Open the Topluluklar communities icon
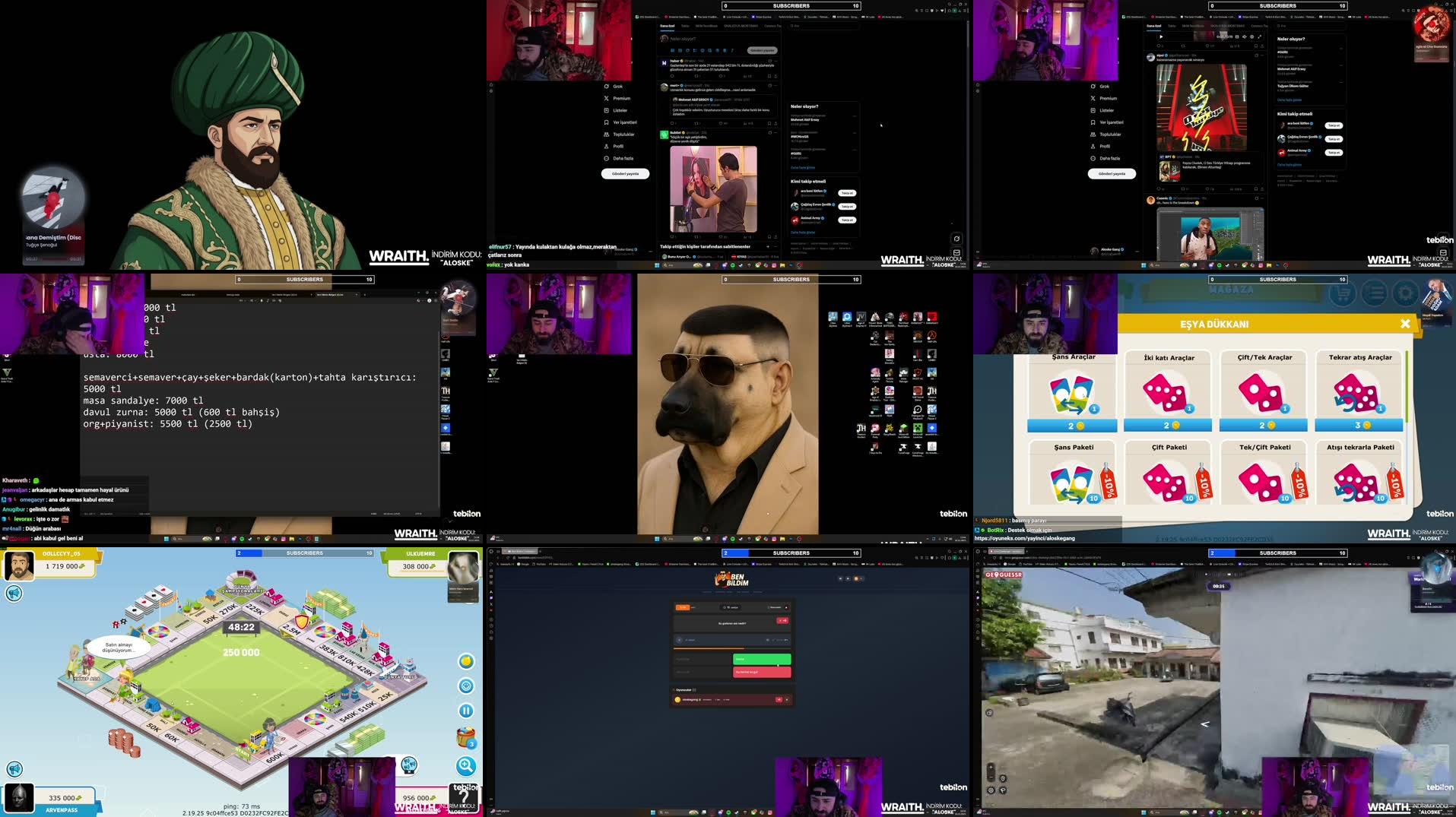This screenshot has height=817, width=1456. pyautogui.click(x=624, y=135)
